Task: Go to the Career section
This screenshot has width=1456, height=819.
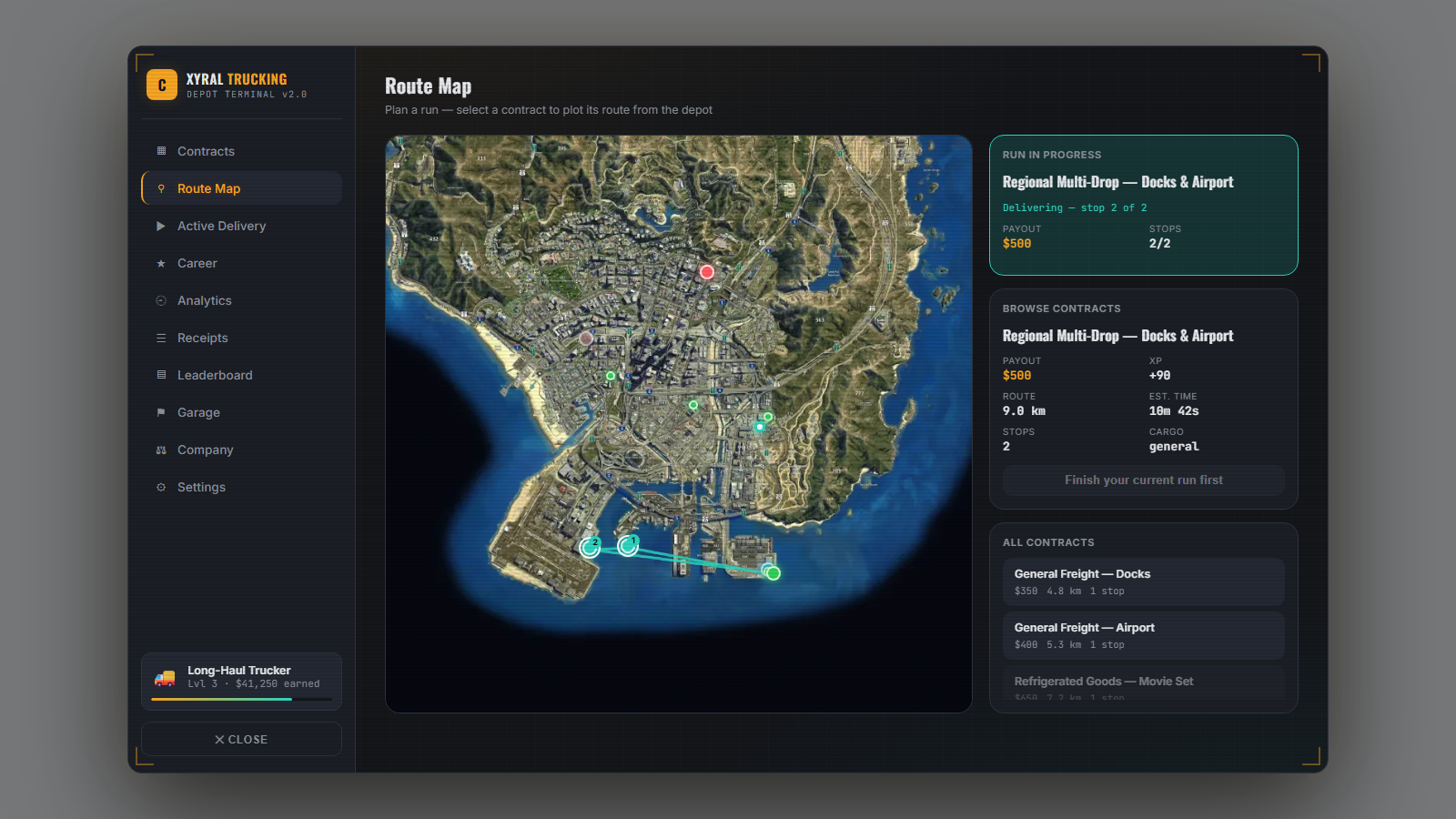Action: (x=241, y=263)
